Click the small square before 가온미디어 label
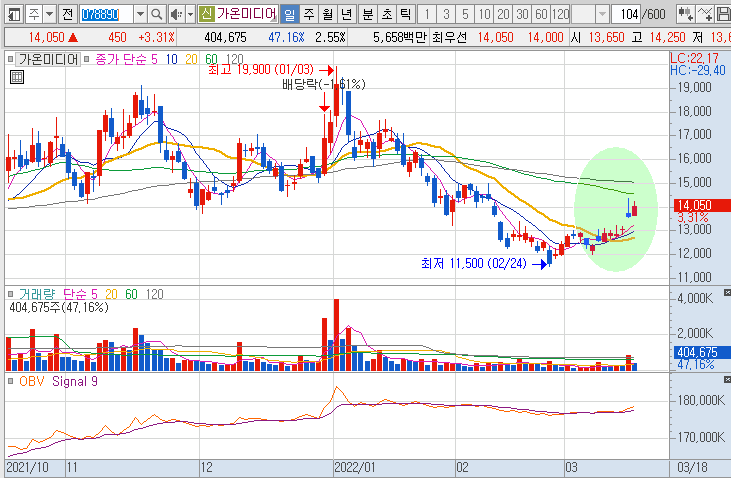 (10, 59)
